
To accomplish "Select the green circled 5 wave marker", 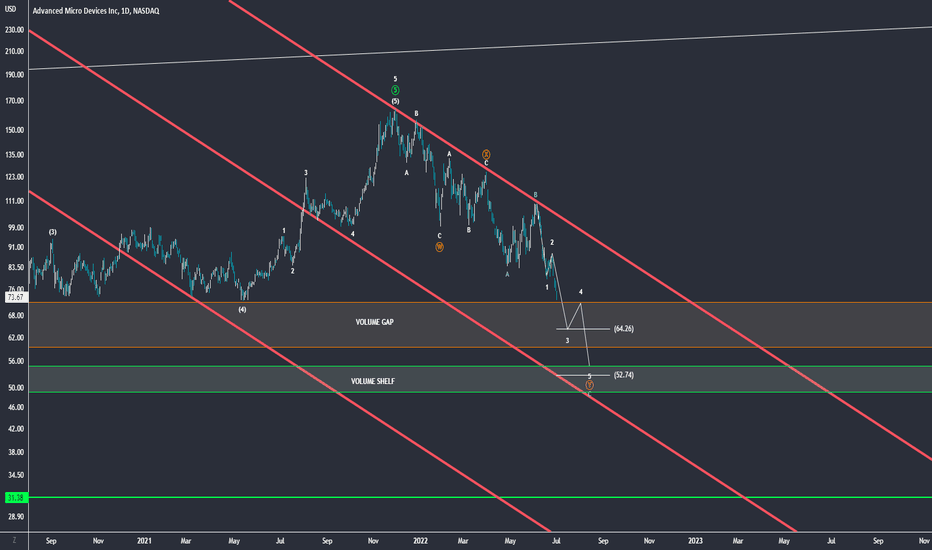I will 395,90.
